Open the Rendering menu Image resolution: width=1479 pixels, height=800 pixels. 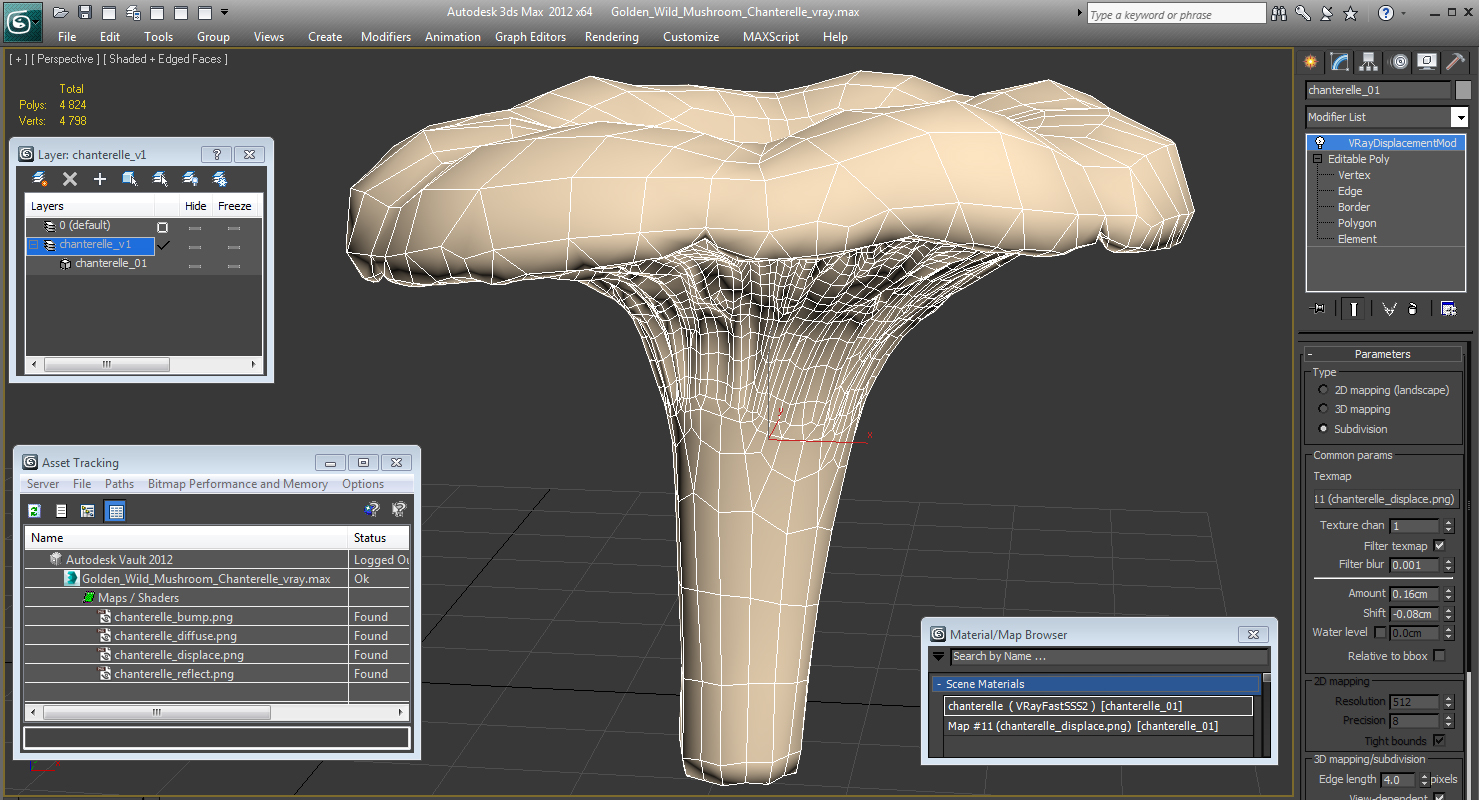(612, 37)
